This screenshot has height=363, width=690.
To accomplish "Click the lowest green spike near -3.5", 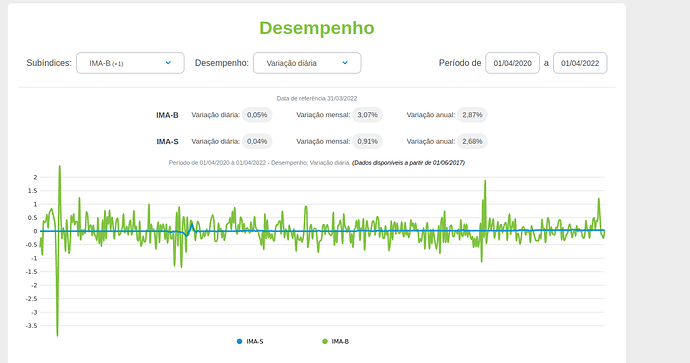I will (x=57, y=335).
